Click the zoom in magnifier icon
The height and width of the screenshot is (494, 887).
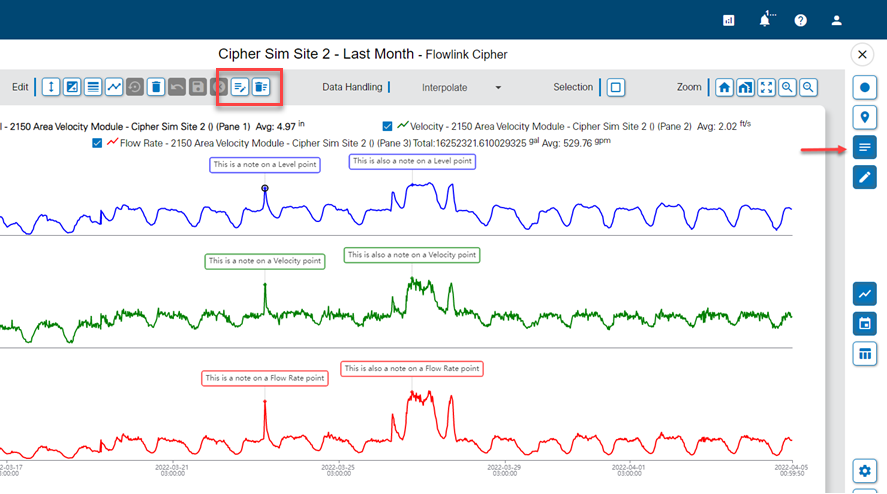pos(787,88)
